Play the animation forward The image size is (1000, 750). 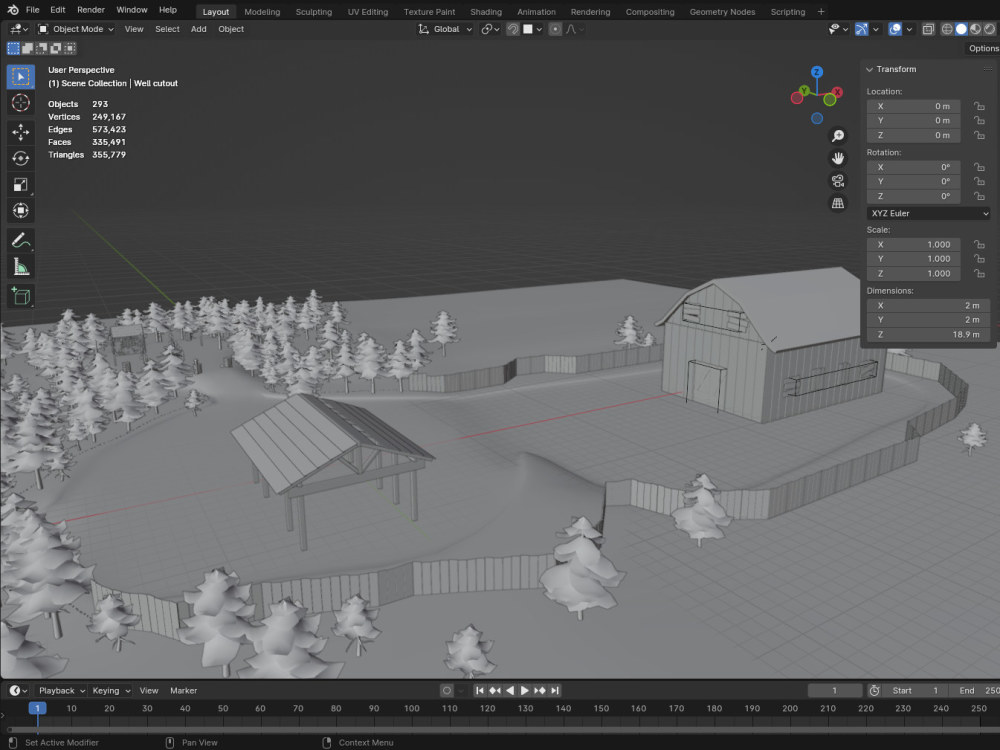524,690
